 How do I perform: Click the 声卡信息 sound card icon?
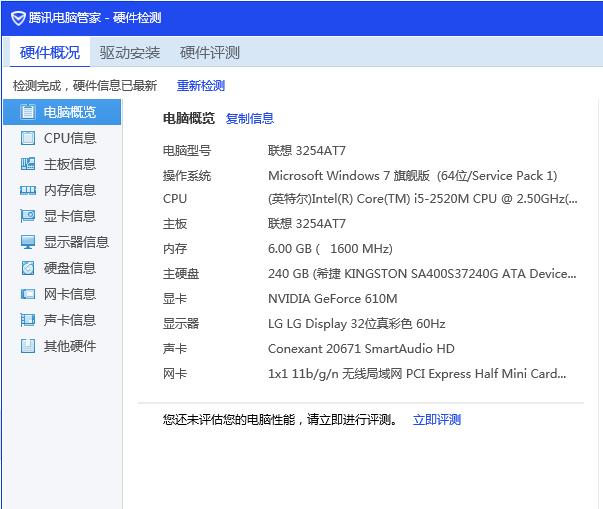(x=28, y=320)
